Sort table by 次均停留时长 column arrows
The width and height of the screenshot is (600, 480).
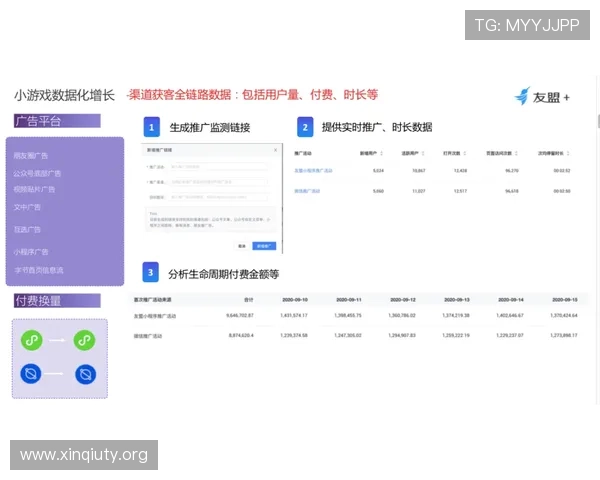(x=568, y=153)
